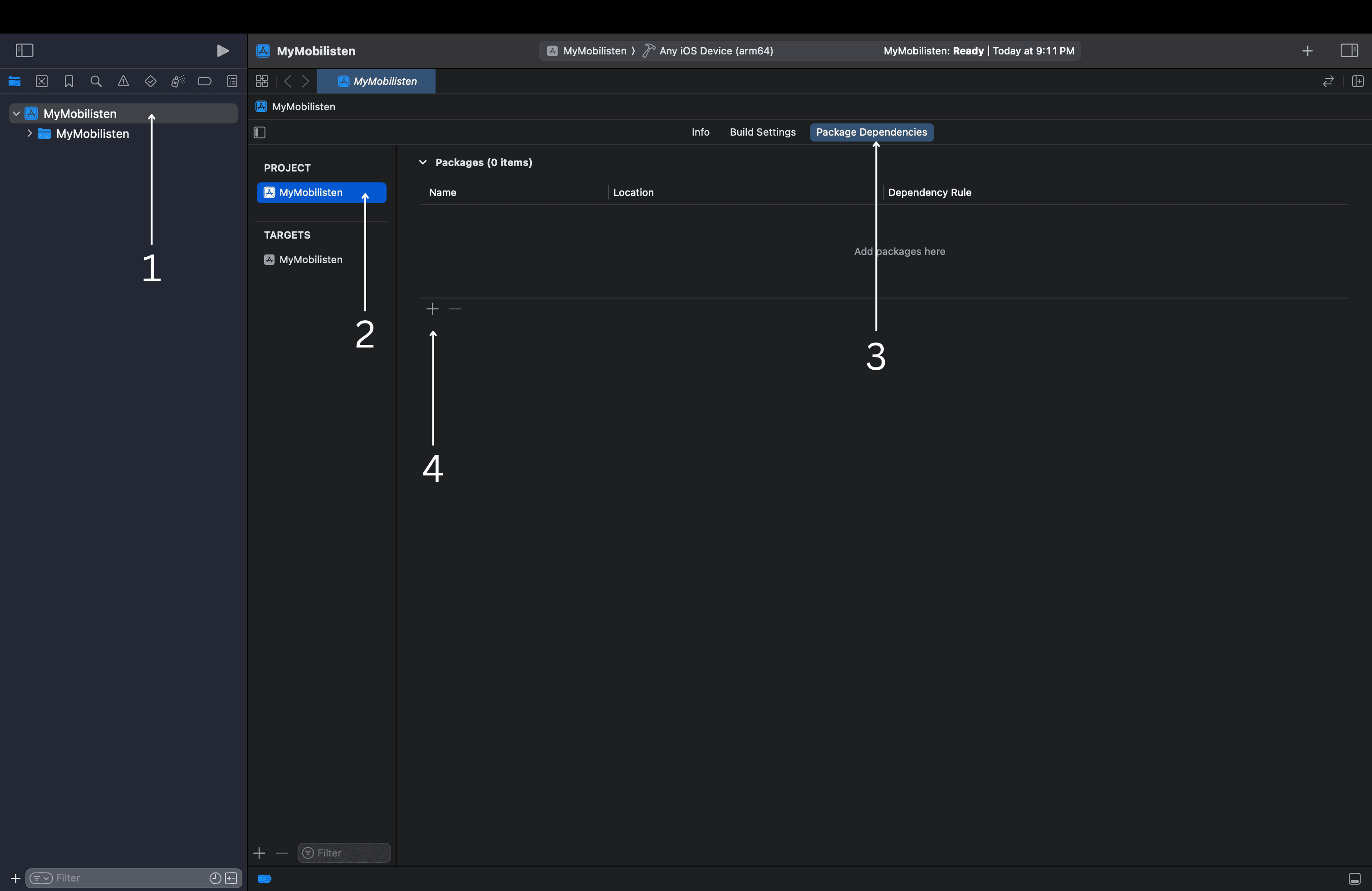The width and height of the screenshot is (1372, 891).
Task: Open the Test navigator diamond icon
Action: tap(151, 81)
